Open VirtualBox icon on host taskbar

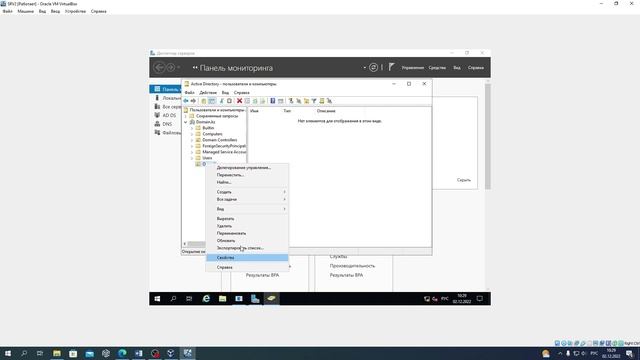[171, 353]
